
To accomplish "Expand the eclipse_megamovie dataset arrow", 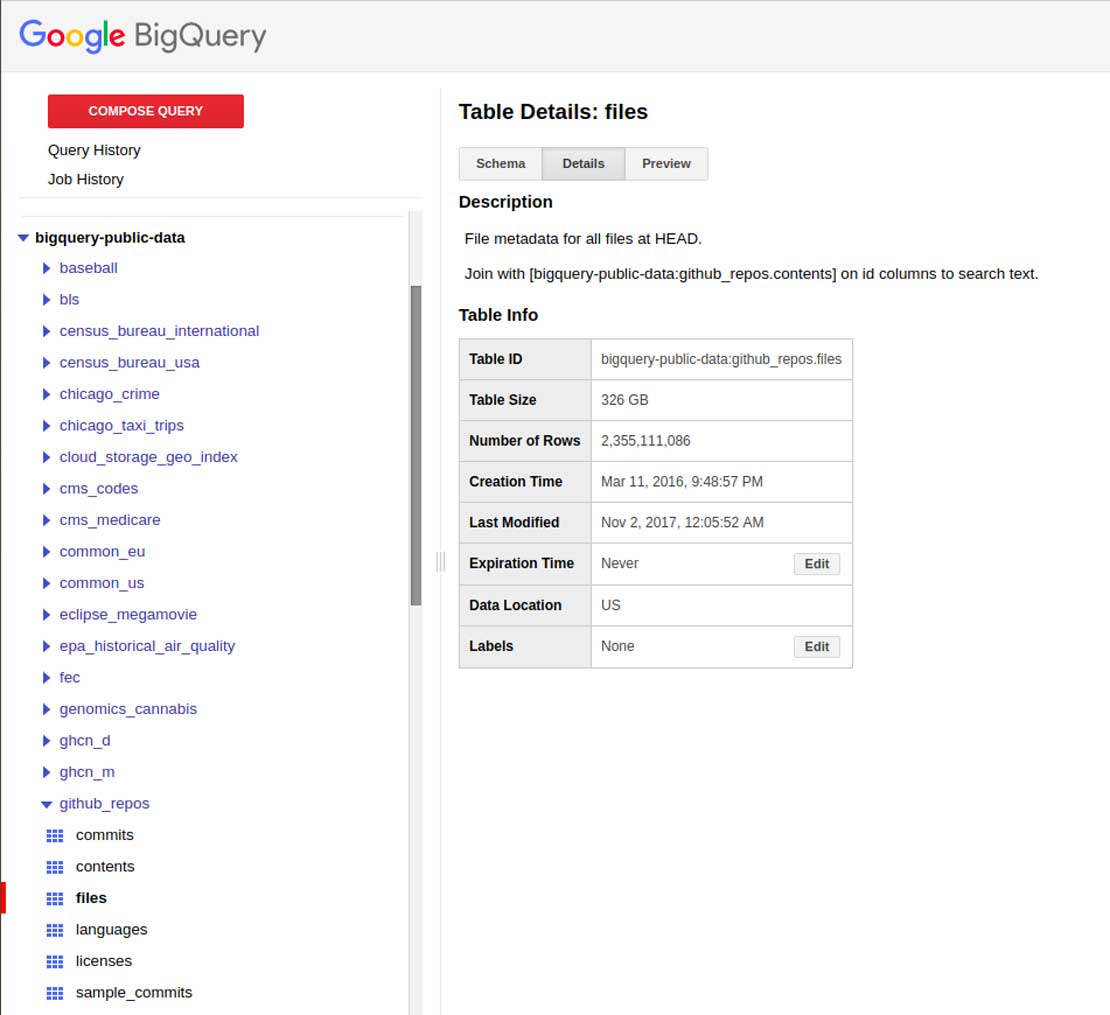I will point(47,614).
